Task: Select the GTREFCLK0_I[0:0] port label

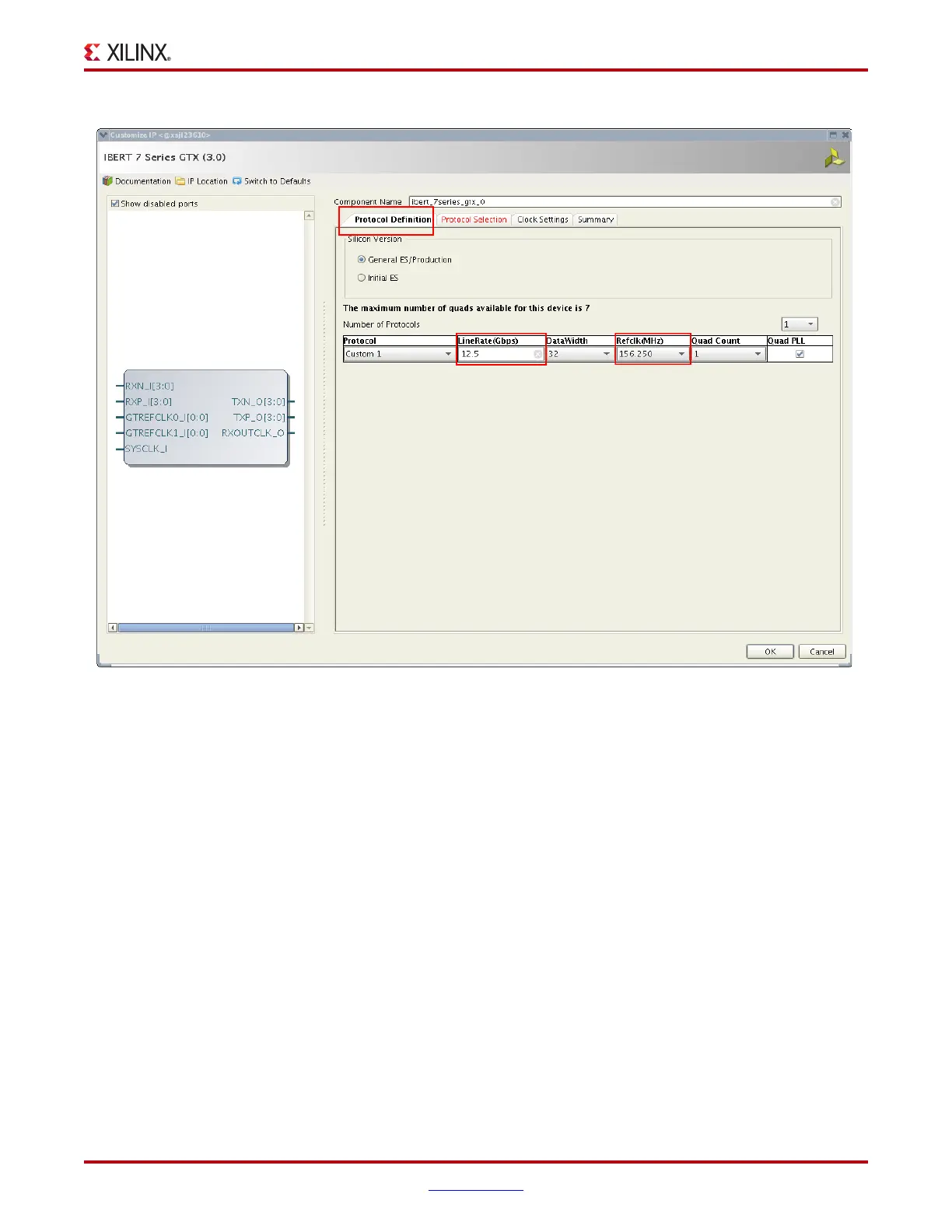Action: 167,418
